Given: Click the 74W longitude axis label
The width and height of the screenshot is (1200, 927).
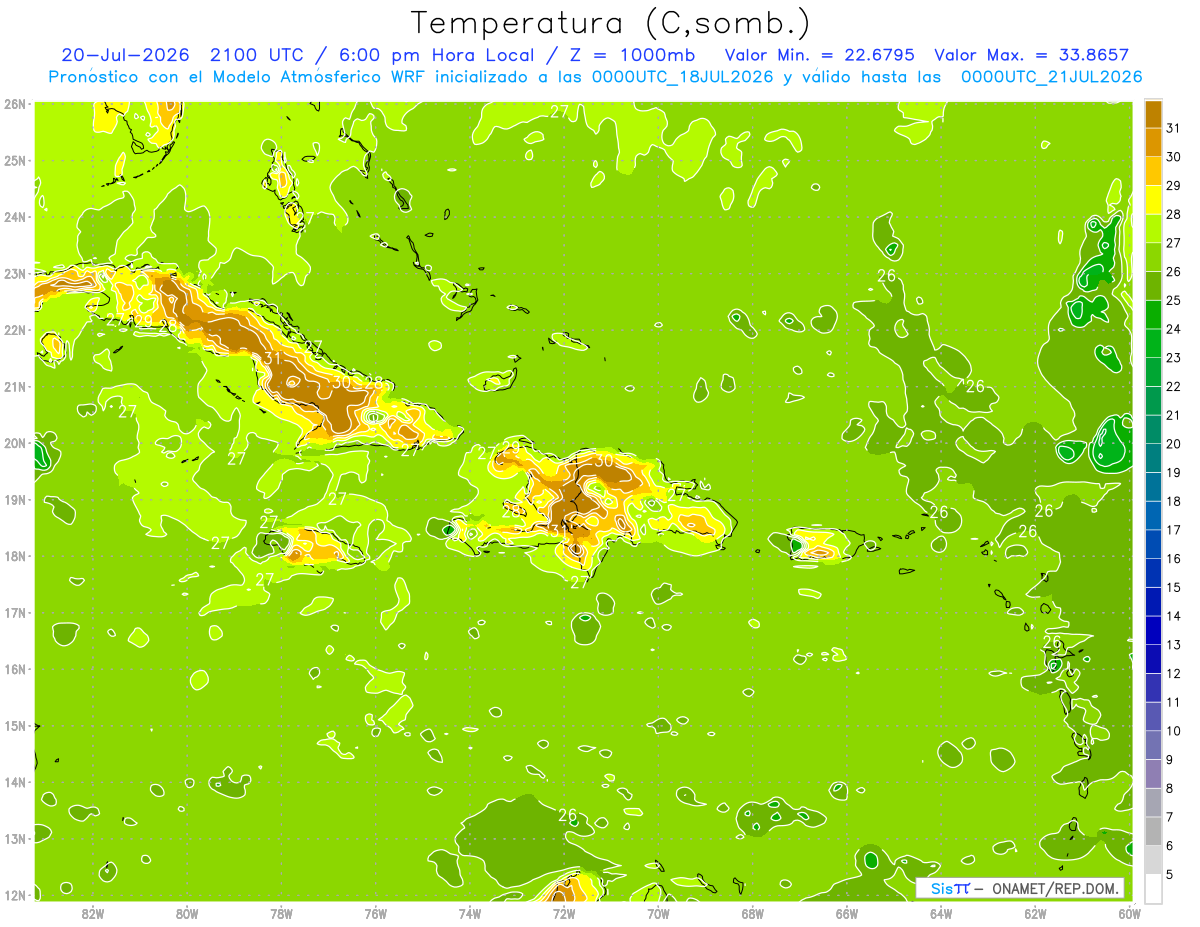Looking at the screenshot, I should (x=469, y=912).
